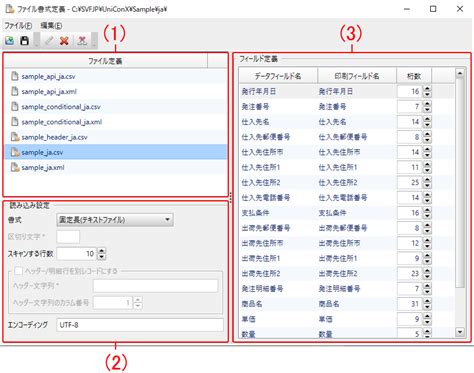Decrease 桁数 for 単価 row
Image resolution: width=474 pixels, height=373 pixels.
[x=427, y=322]
